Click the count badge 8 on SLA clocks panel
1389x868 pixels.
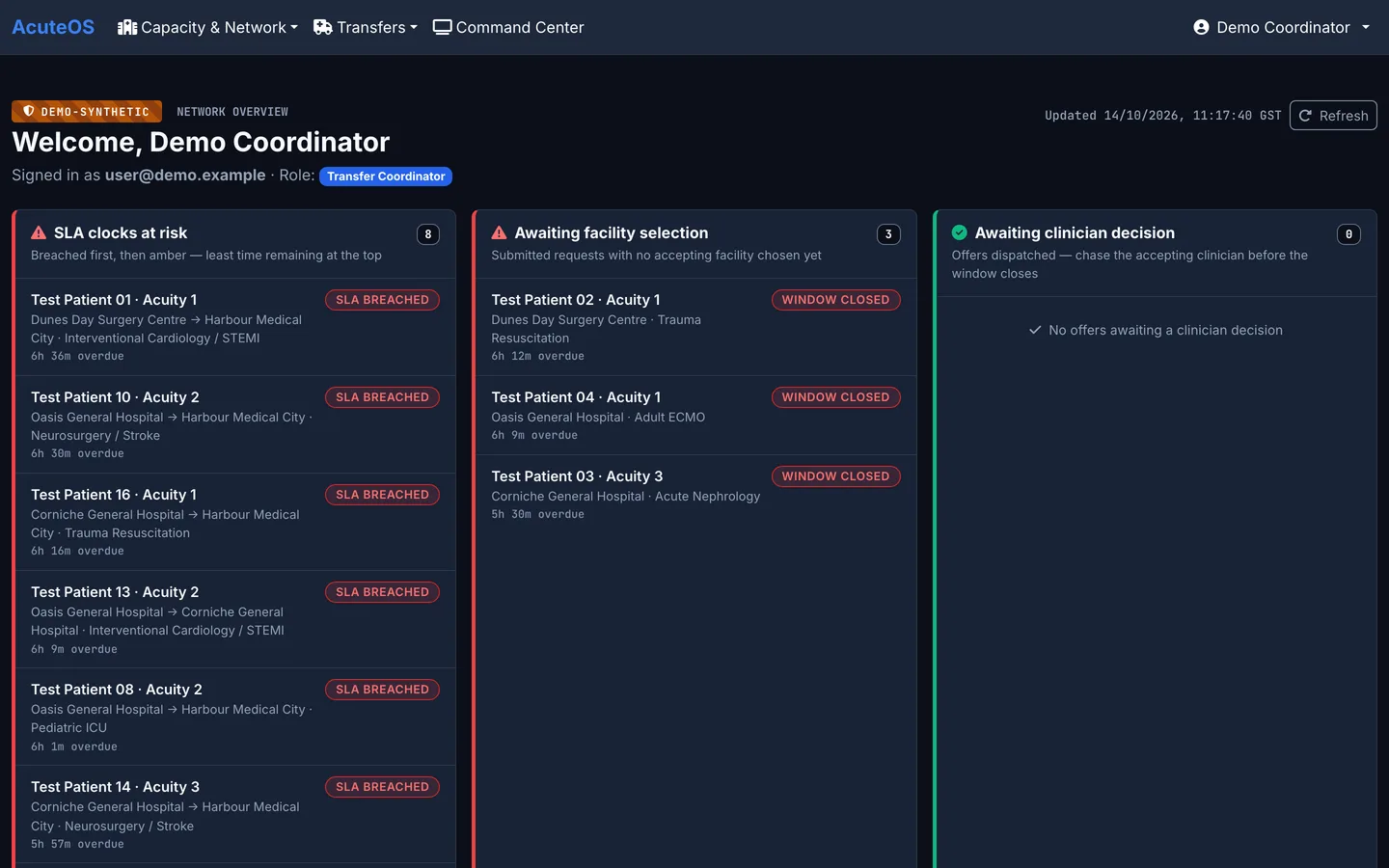click(428, 234)
